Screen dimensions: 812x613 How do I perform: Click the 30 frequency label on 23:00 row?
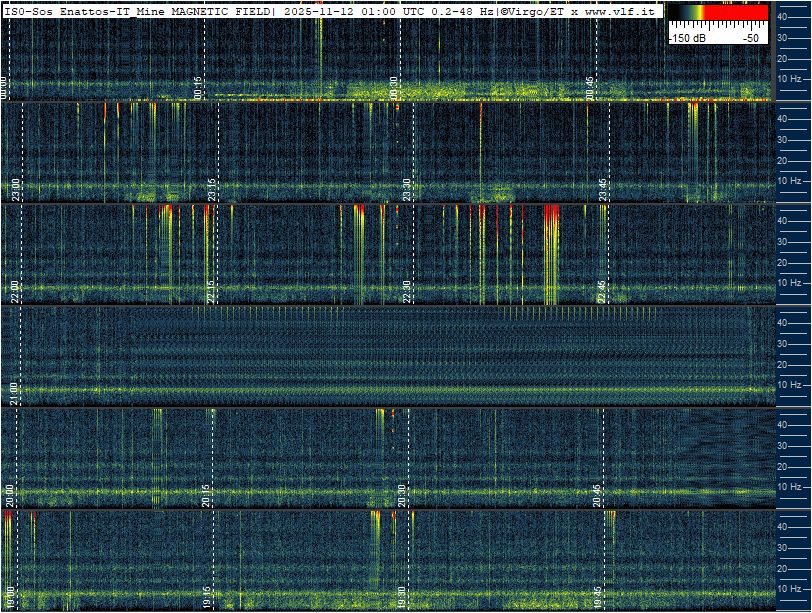[782, 140]
